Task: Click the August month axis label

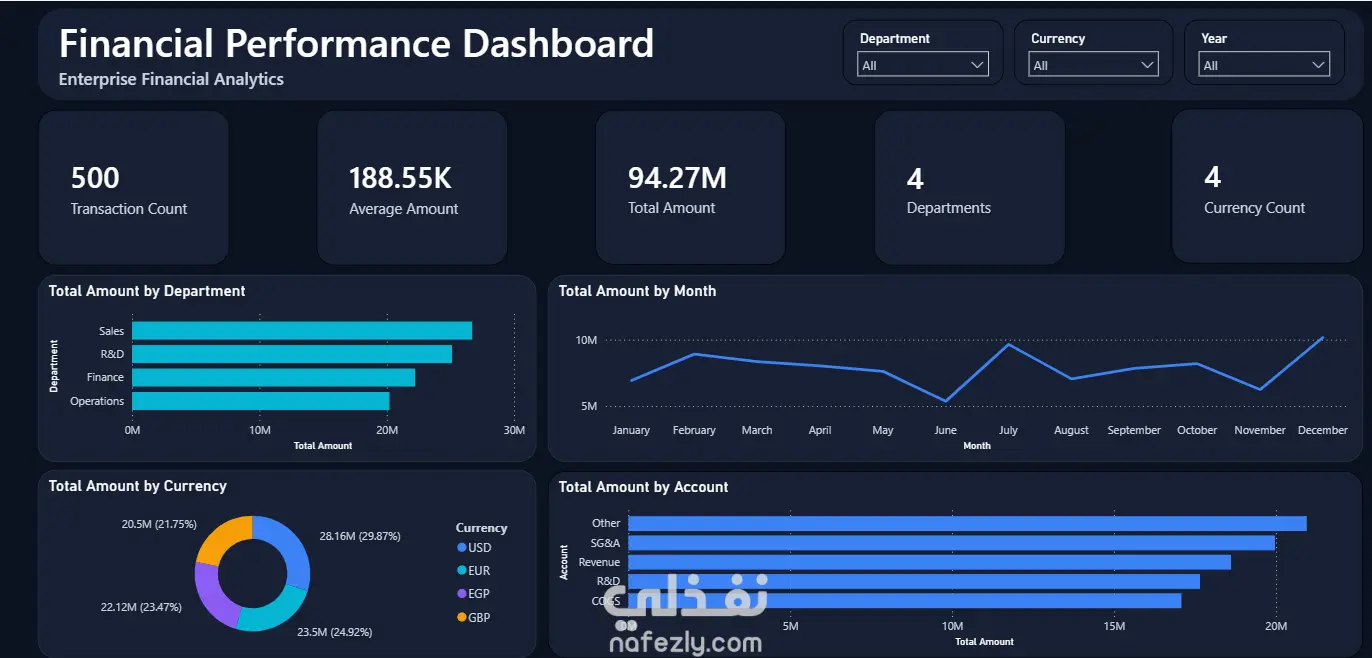Action: (1071, 430)
